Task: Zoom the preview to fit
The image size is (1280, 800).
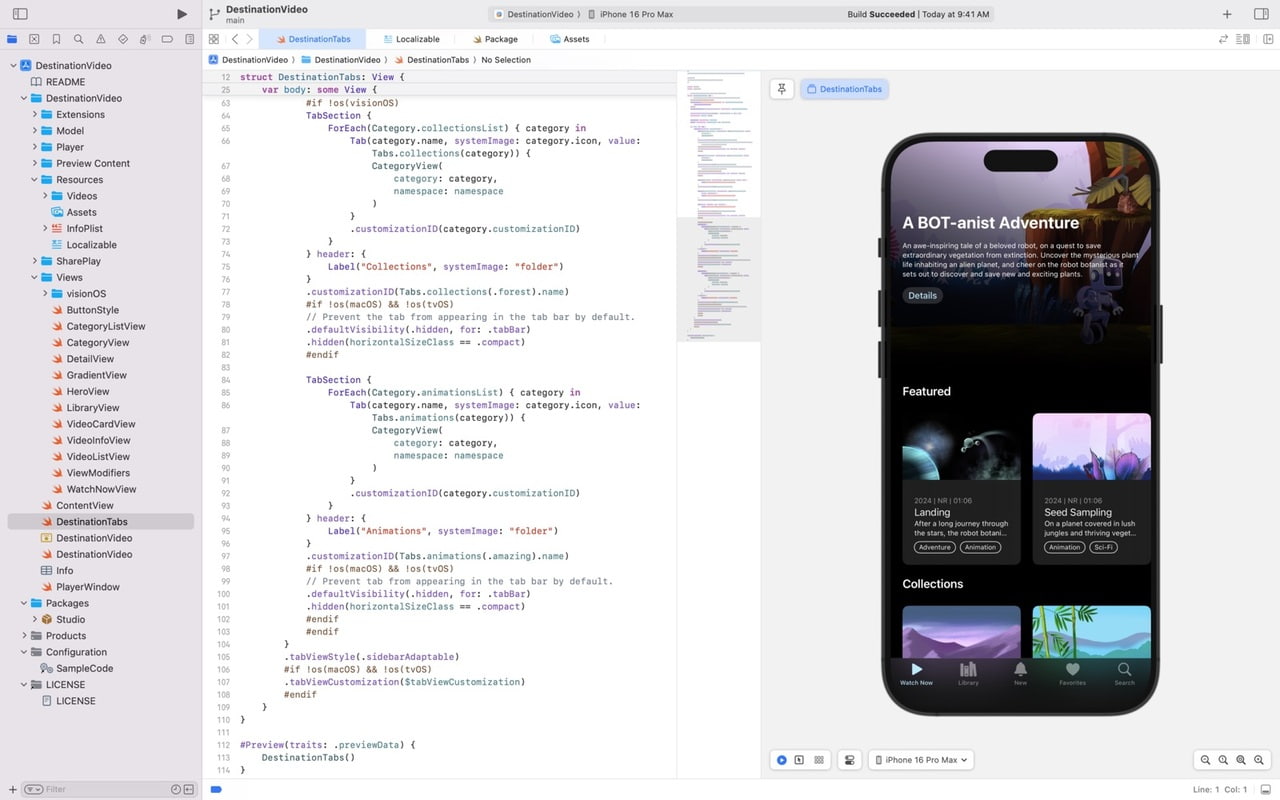Action: click(x=1240, y=760)
